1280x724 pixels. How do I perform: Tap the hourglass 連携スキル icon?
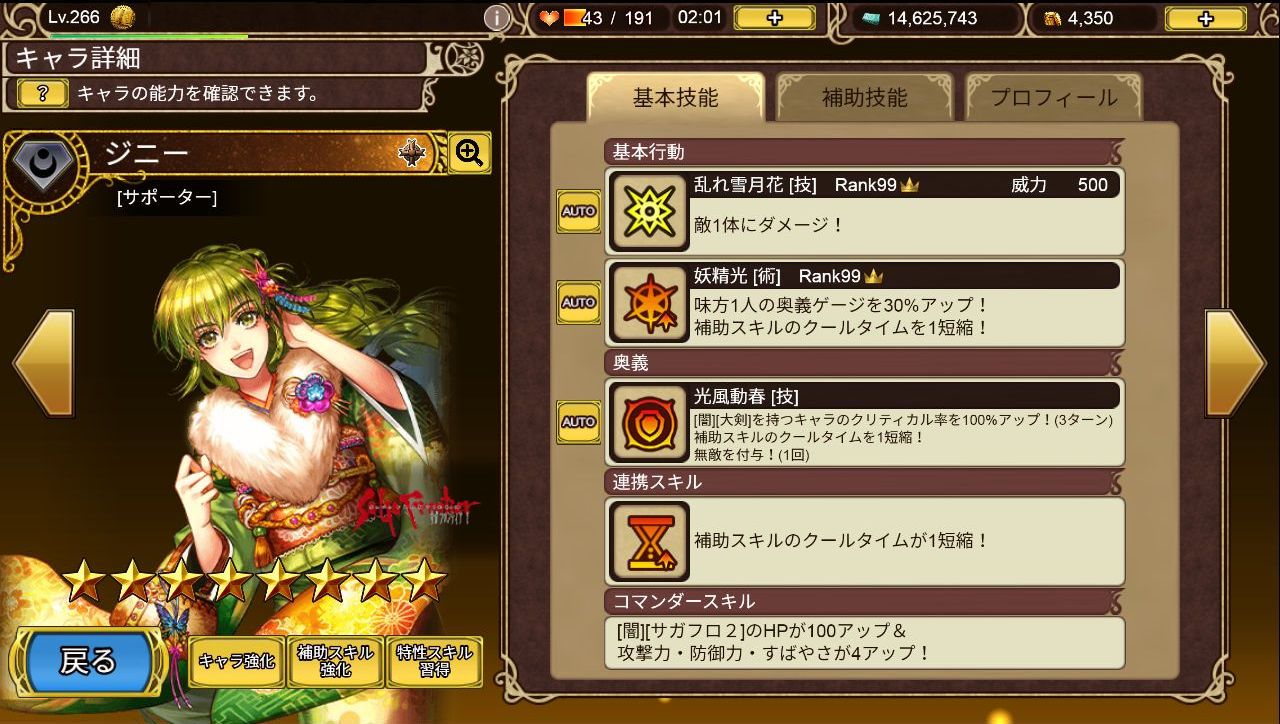pyautogui.click(x=649, y=541)
